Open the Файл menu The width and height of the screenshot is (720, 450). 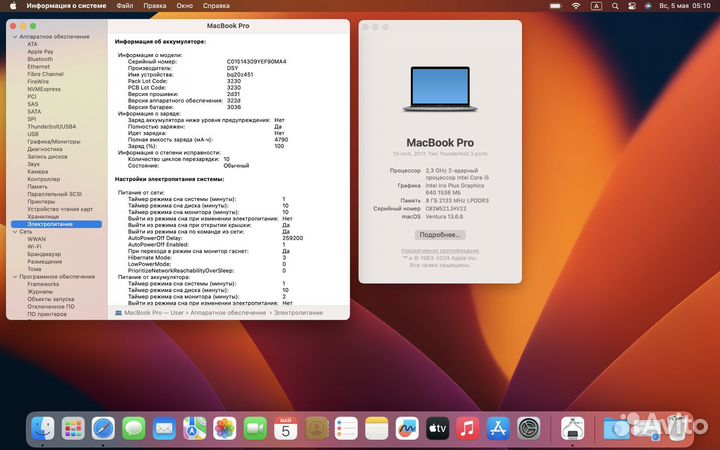(124, 6)
